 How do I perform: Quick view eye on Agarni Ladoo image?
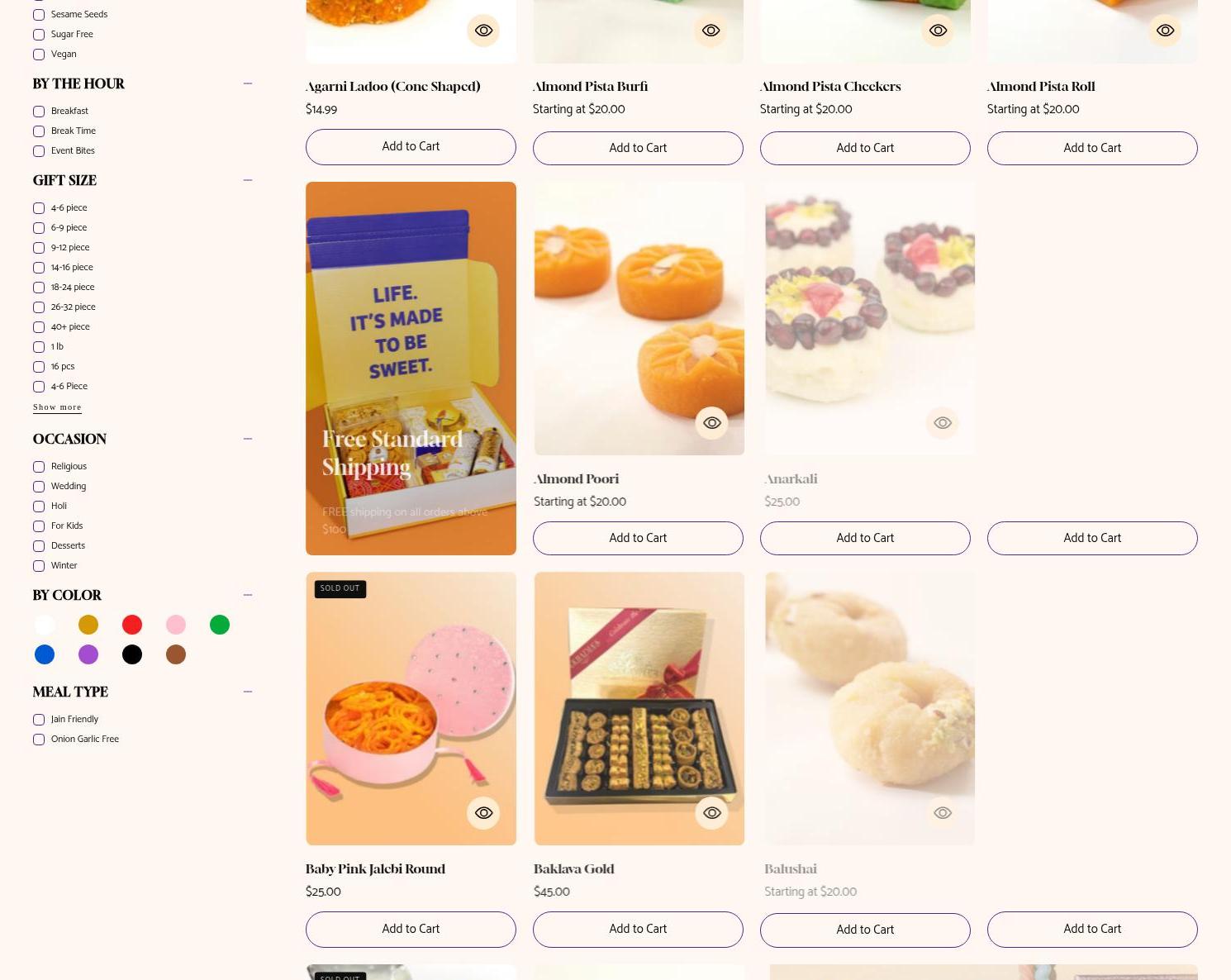coord(483,31)
